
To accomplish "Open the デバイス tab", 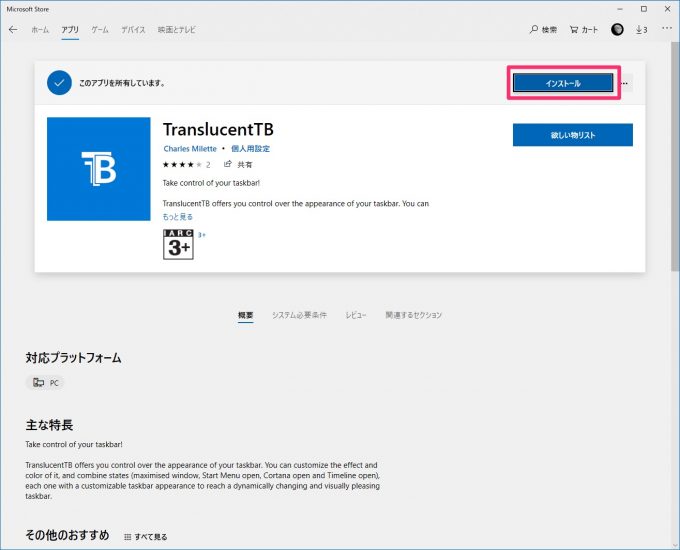I will 133,29.
